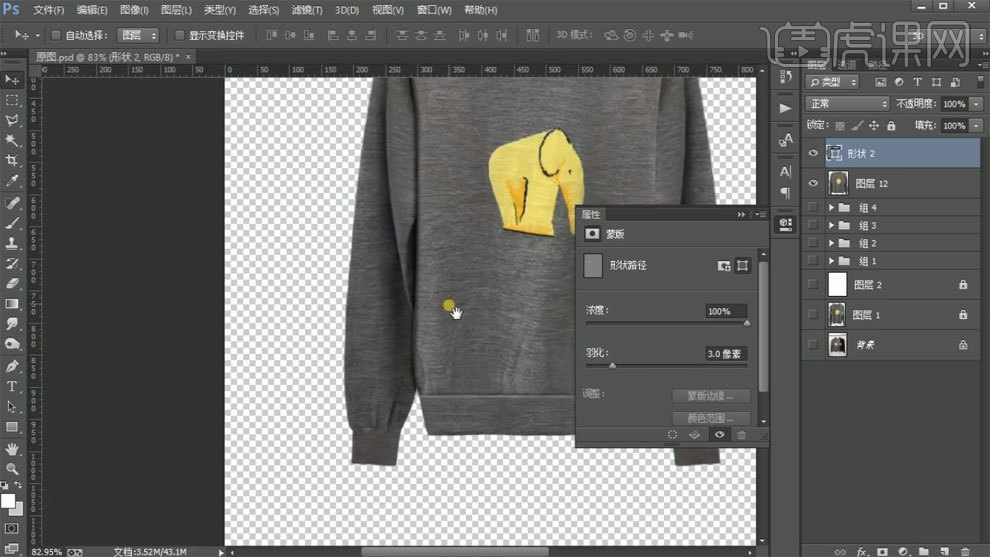Image resolution: width=990 pixels, height=557 pixels.
Task: Show the 图层 2 layer
Action: (813, 284)
